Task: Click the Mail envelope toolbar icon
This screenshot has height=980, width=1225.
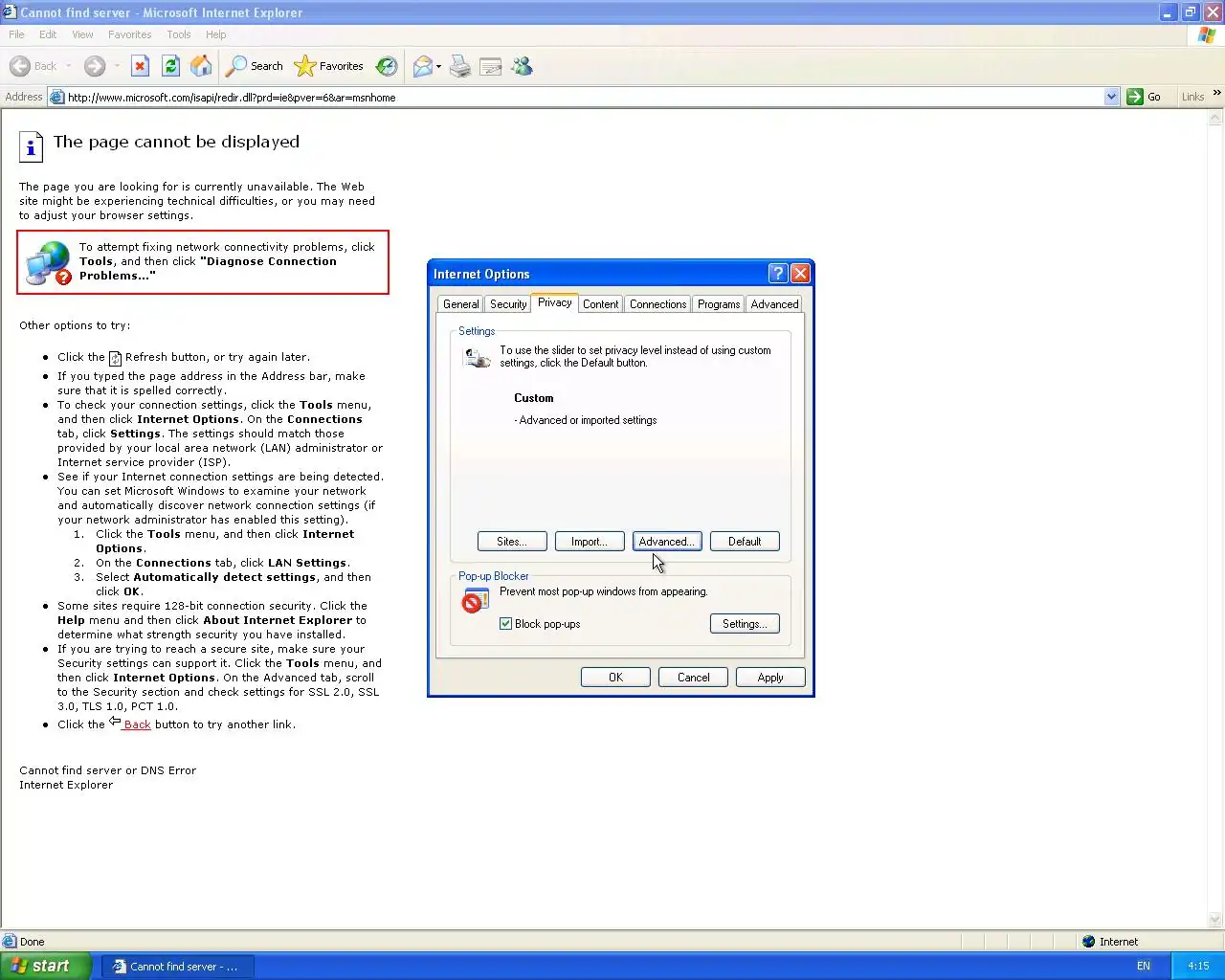Action: [422, 66]
